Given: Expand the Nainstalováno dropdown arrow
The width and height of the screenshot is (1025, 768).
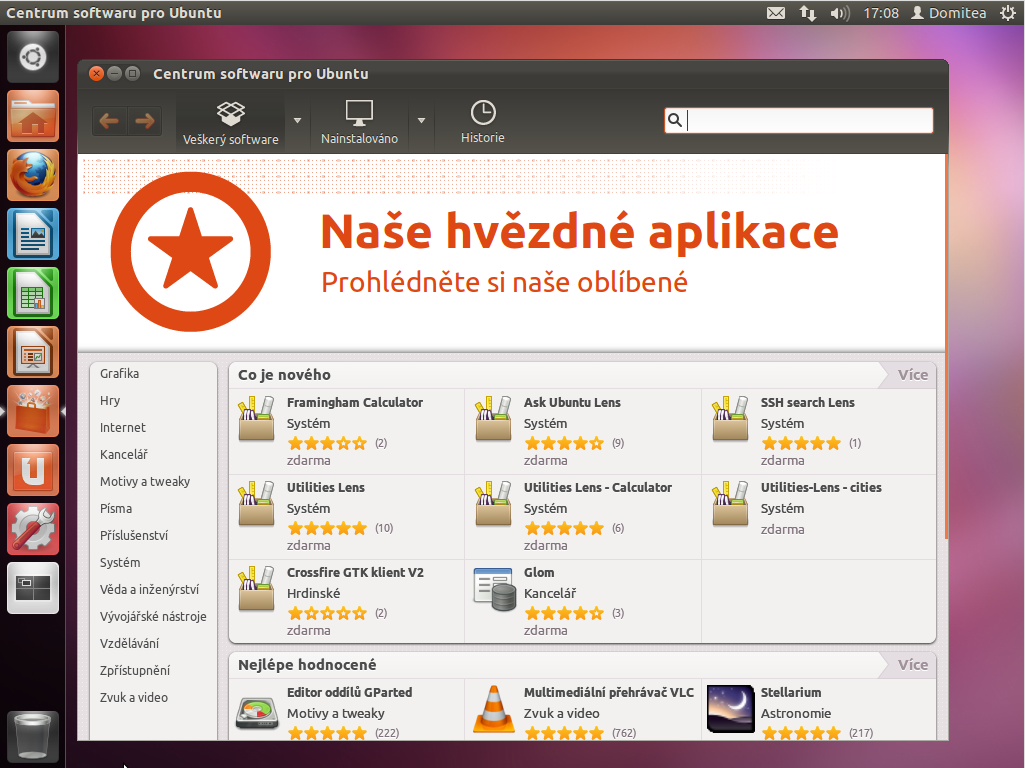Looking at the screenshot, I should [421, 121].
